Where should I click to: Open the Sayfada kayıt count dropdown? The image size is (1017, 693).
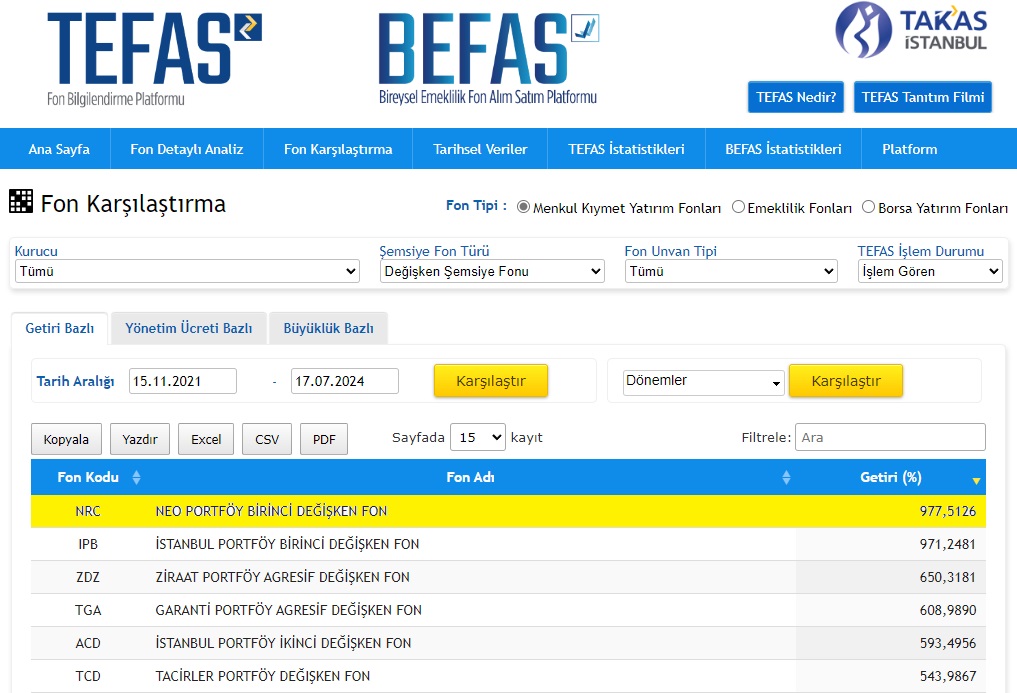[x=478, y=437]
